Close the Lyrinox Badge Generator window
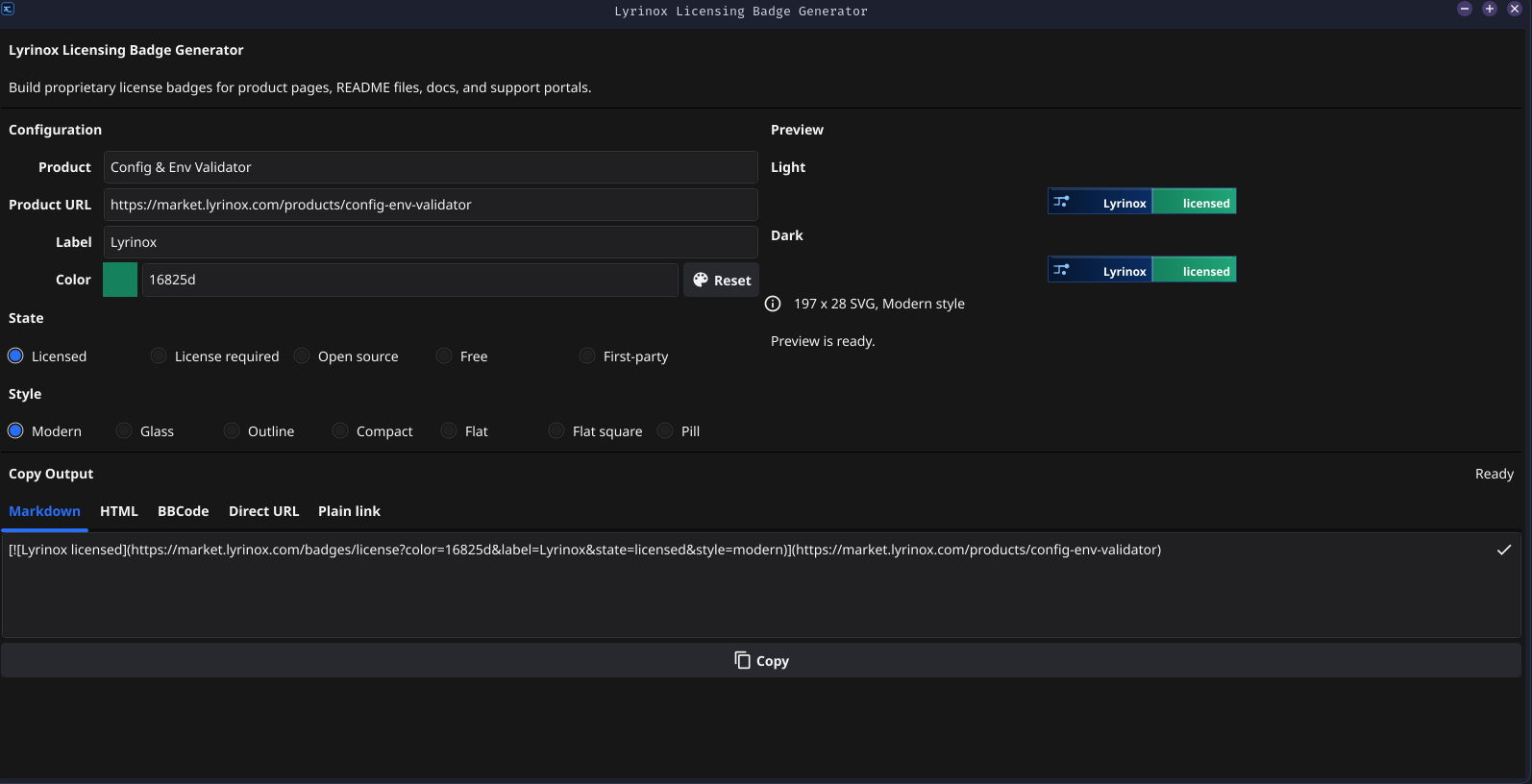Image resolution: width=1532 pixels, height=784 pixels. 1515,9
